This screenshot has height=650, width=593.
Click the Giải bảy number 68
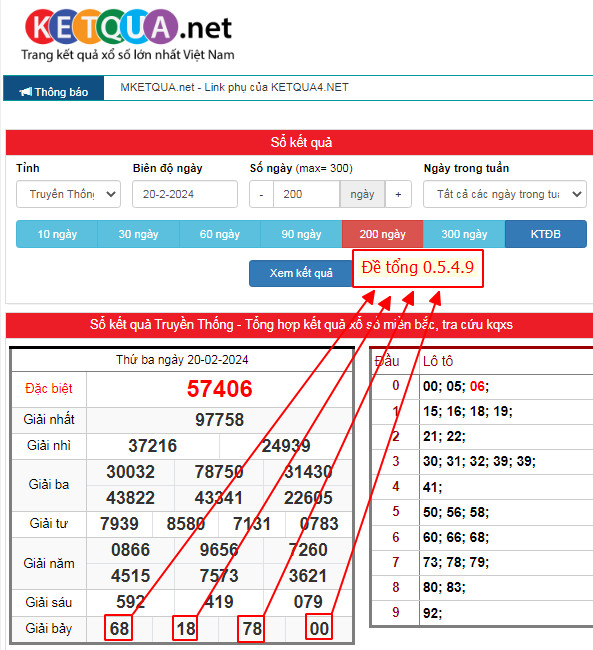(119, 628)
